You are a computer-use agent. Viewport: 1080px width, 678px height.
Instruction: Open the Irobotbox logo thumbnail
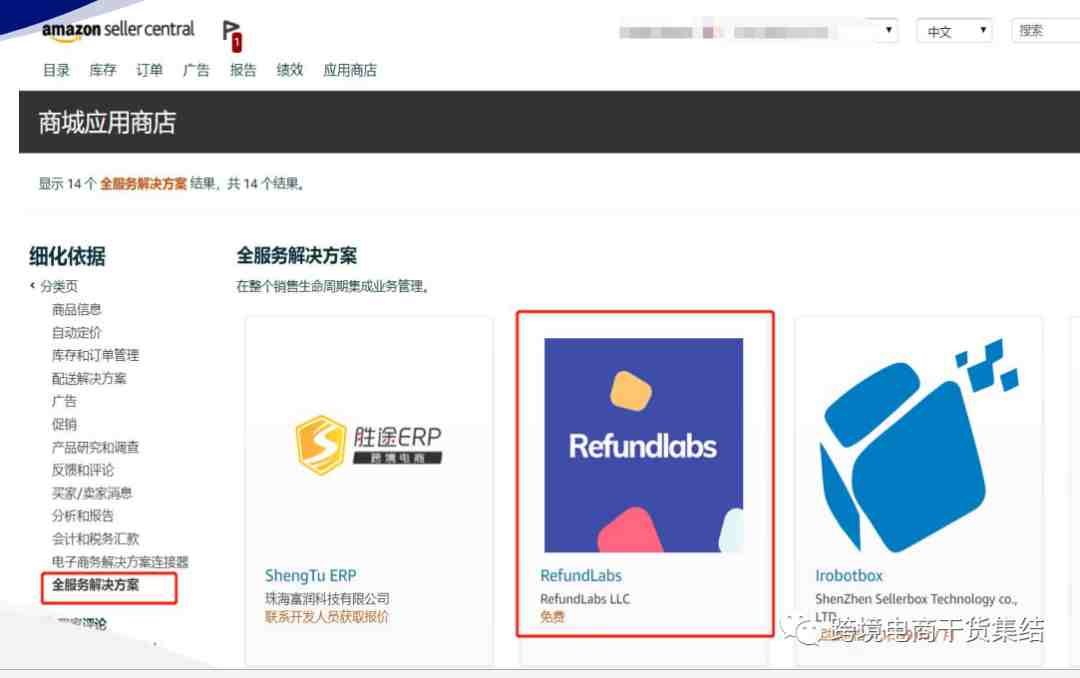[x=919, y=445]
